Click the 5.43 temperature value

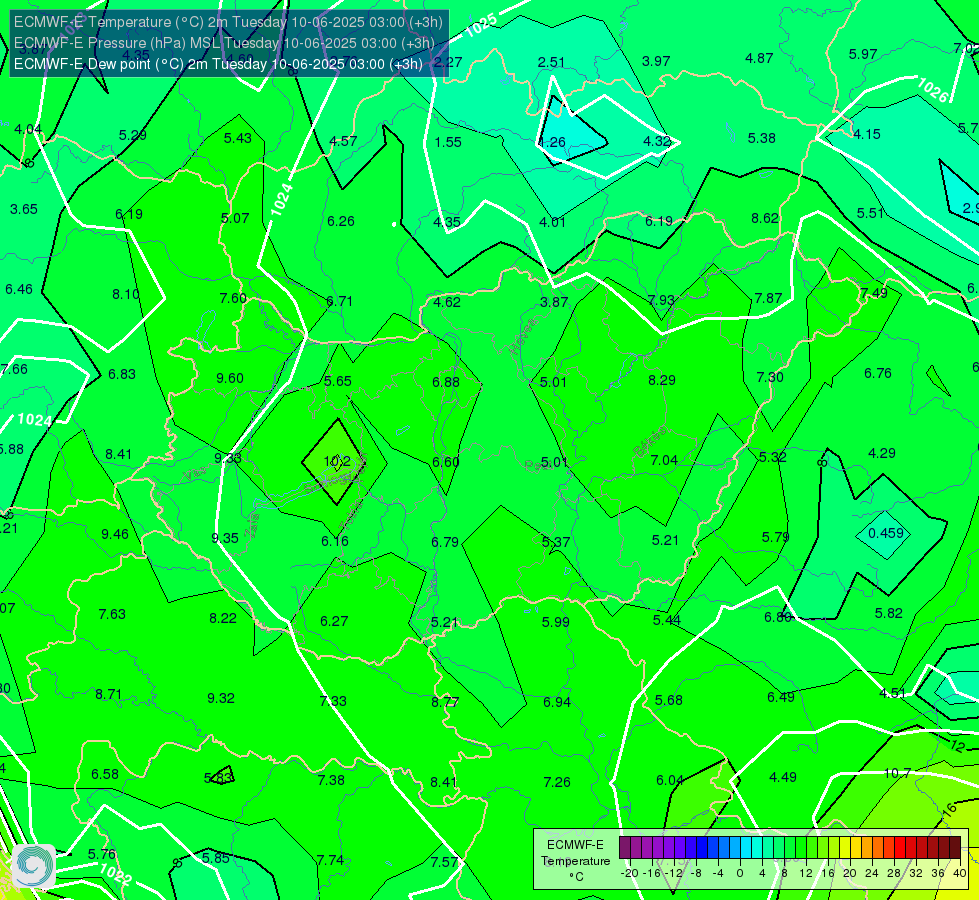(x=238, y=139)
